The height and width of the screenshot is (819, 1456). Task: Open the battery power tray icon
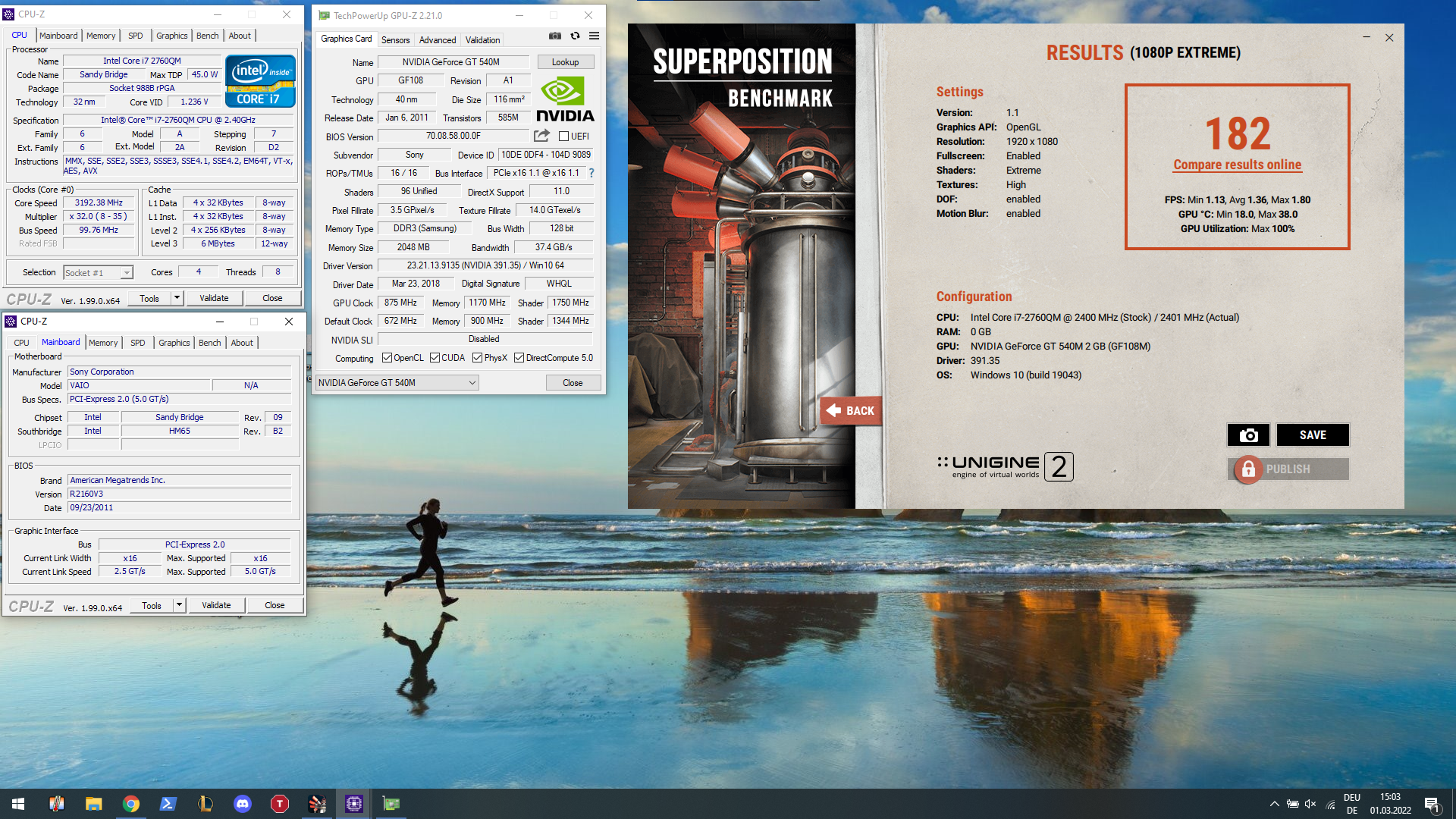(x=1292, y=804)
